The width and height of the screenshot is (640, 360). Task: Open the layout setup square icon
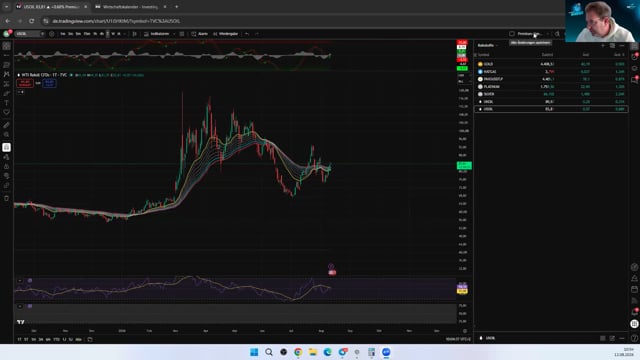512,34
